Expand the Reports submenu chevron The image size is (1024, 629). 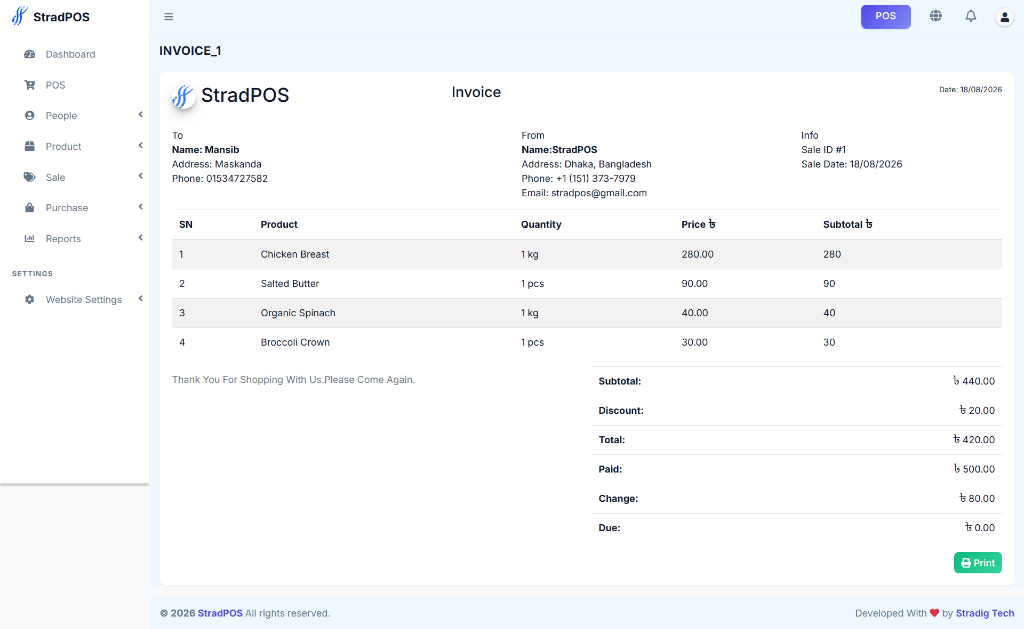click(x=140, y=238)
